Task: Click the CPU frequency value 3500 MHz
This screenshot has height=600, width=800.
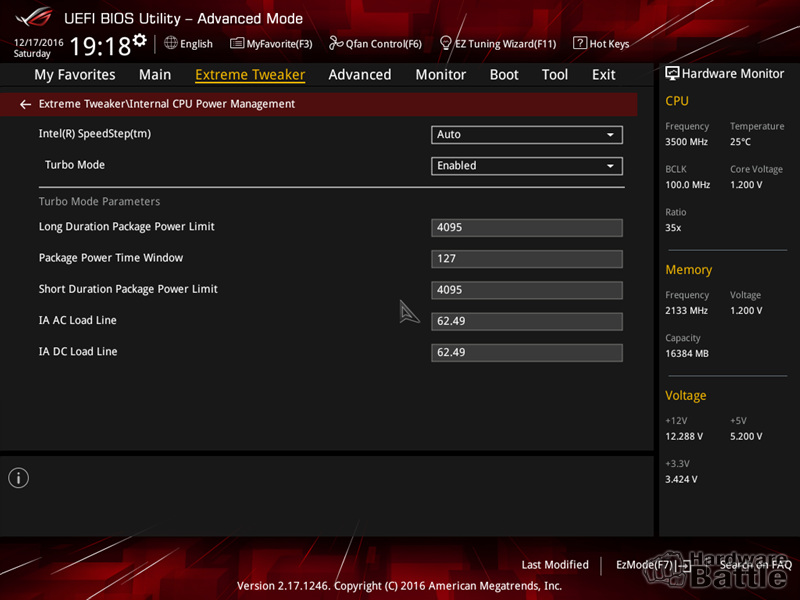Action: tap(686, 142)
